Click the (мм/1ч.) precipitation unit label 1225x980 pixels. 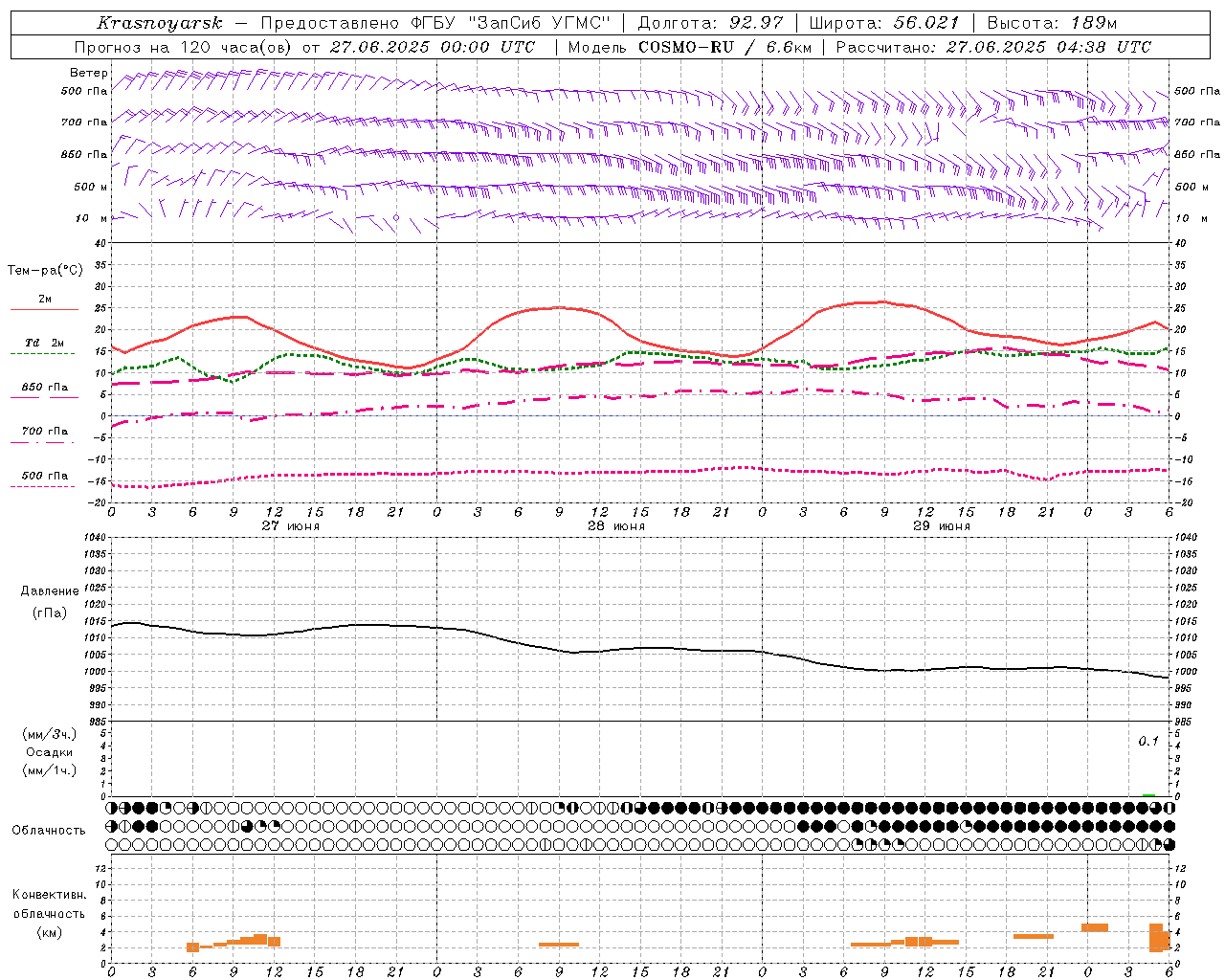50,770
